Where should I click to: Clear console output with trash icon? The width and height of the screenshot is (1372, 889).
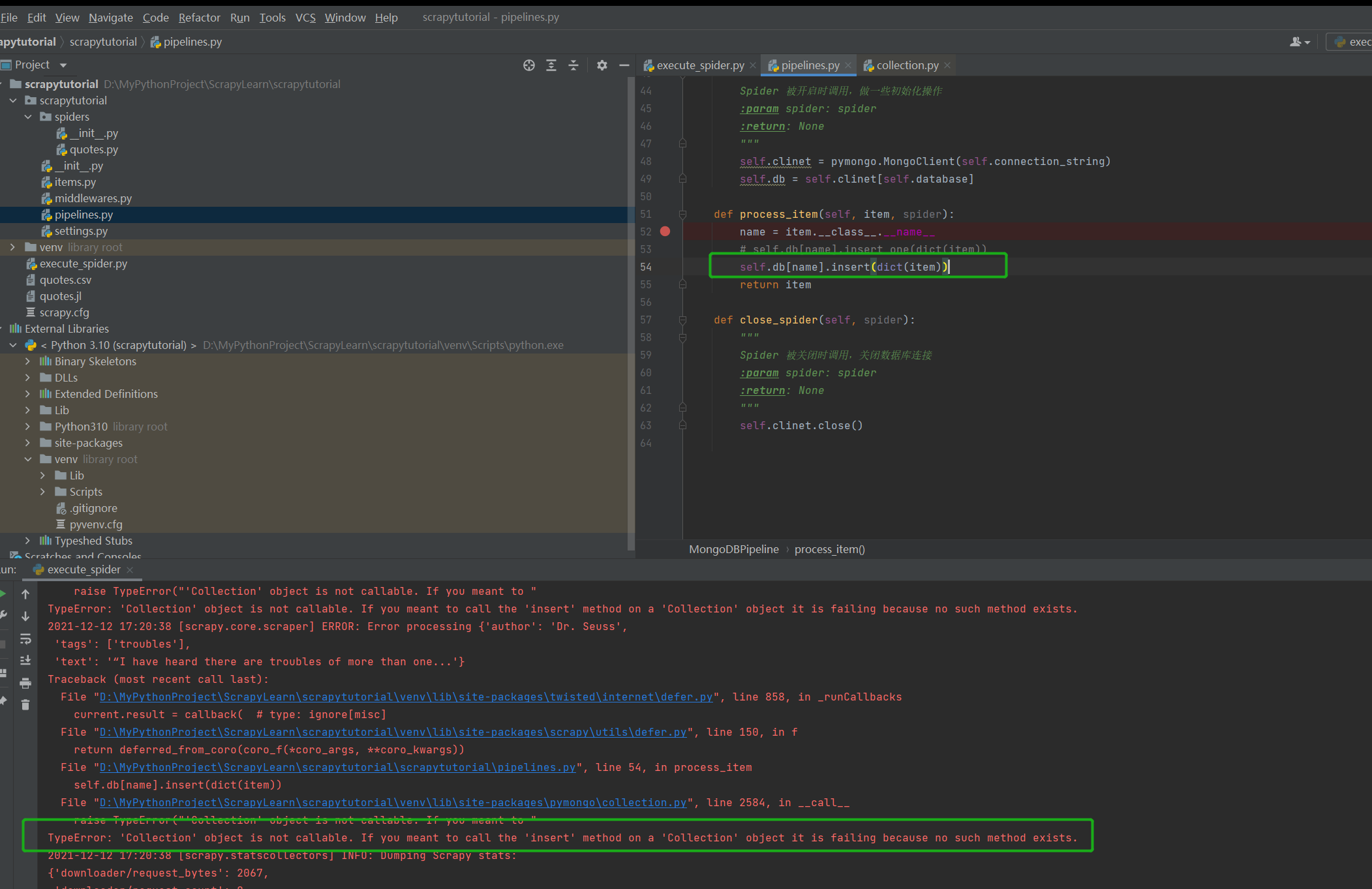click(25, 704)
